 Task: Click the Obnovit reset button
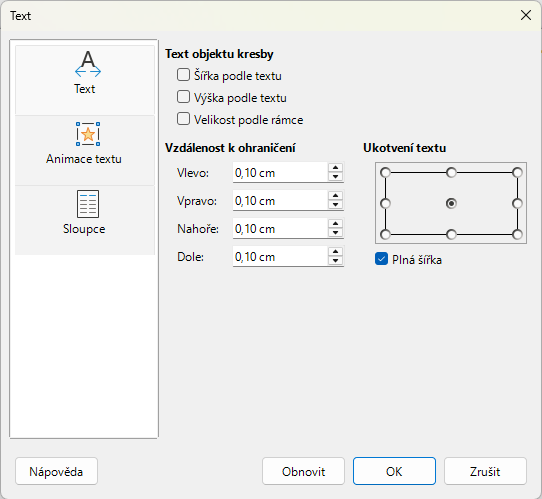pos(303,471)
